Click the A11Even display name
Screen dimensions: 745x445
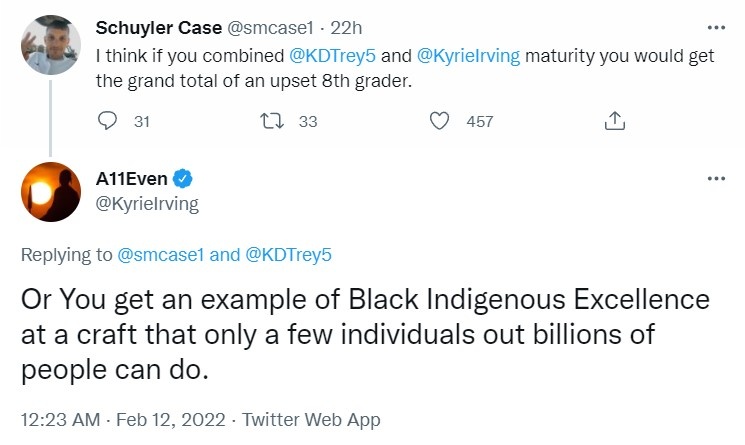(x=132, y=179)
